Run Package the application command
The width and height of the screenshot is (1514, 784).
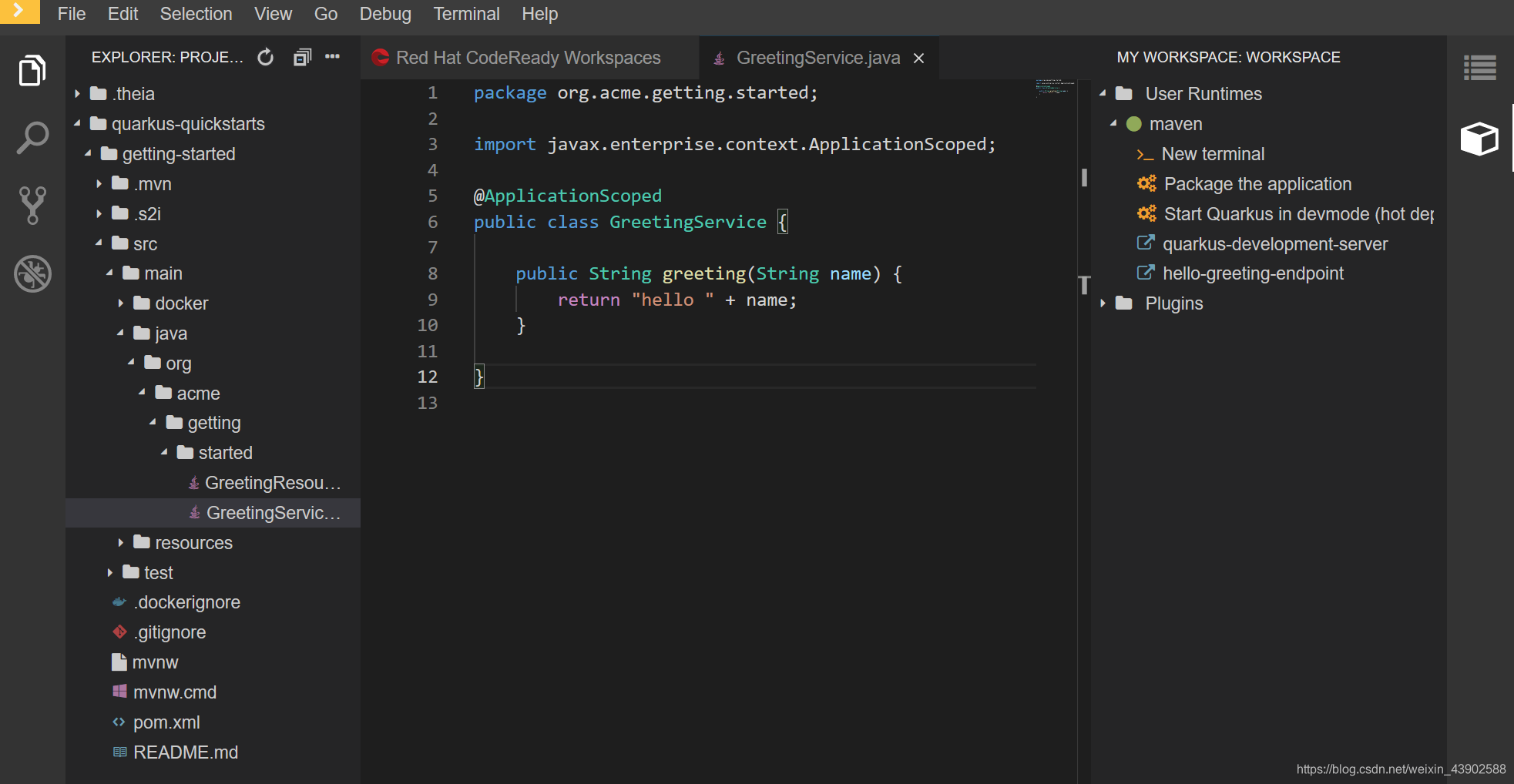(x=1257, y=184)
